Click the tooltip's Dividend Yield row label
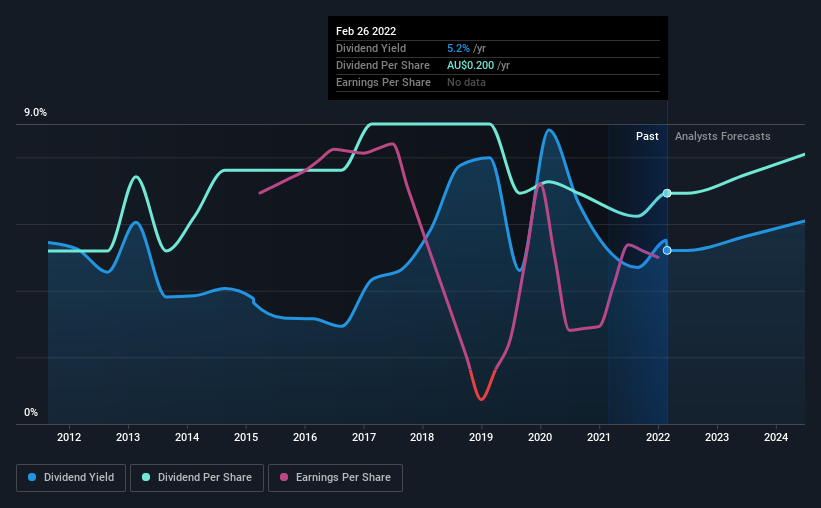 point(371,48)
